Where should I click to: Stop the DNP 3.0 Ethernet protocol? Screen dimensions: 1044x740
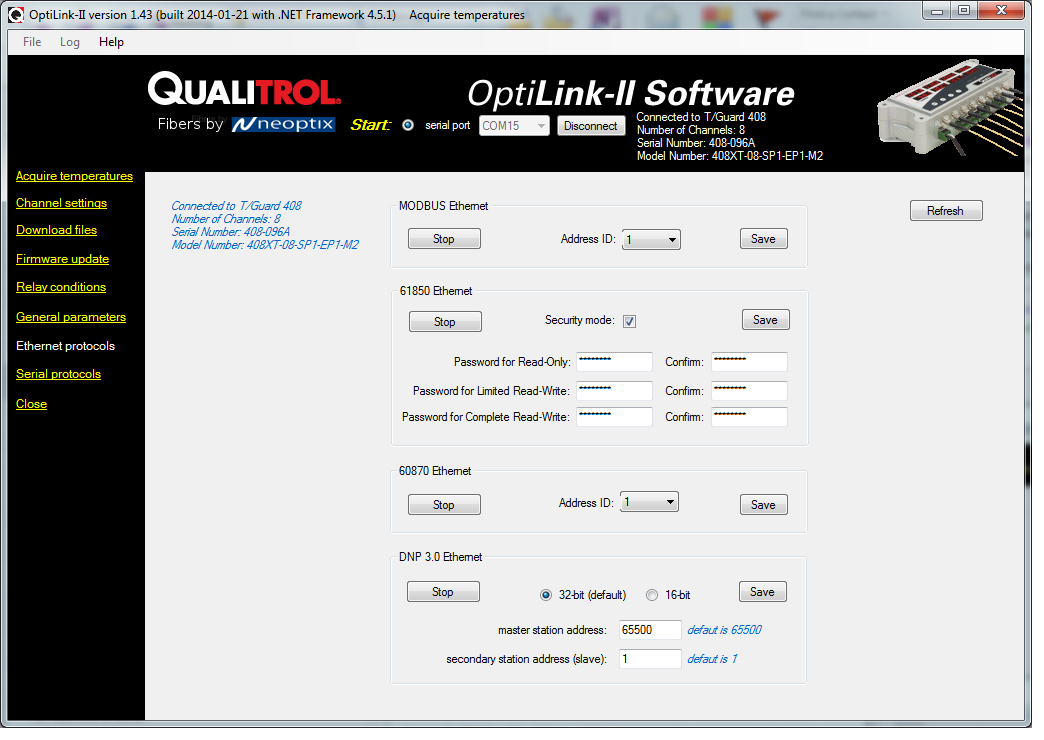click(443, 592)
